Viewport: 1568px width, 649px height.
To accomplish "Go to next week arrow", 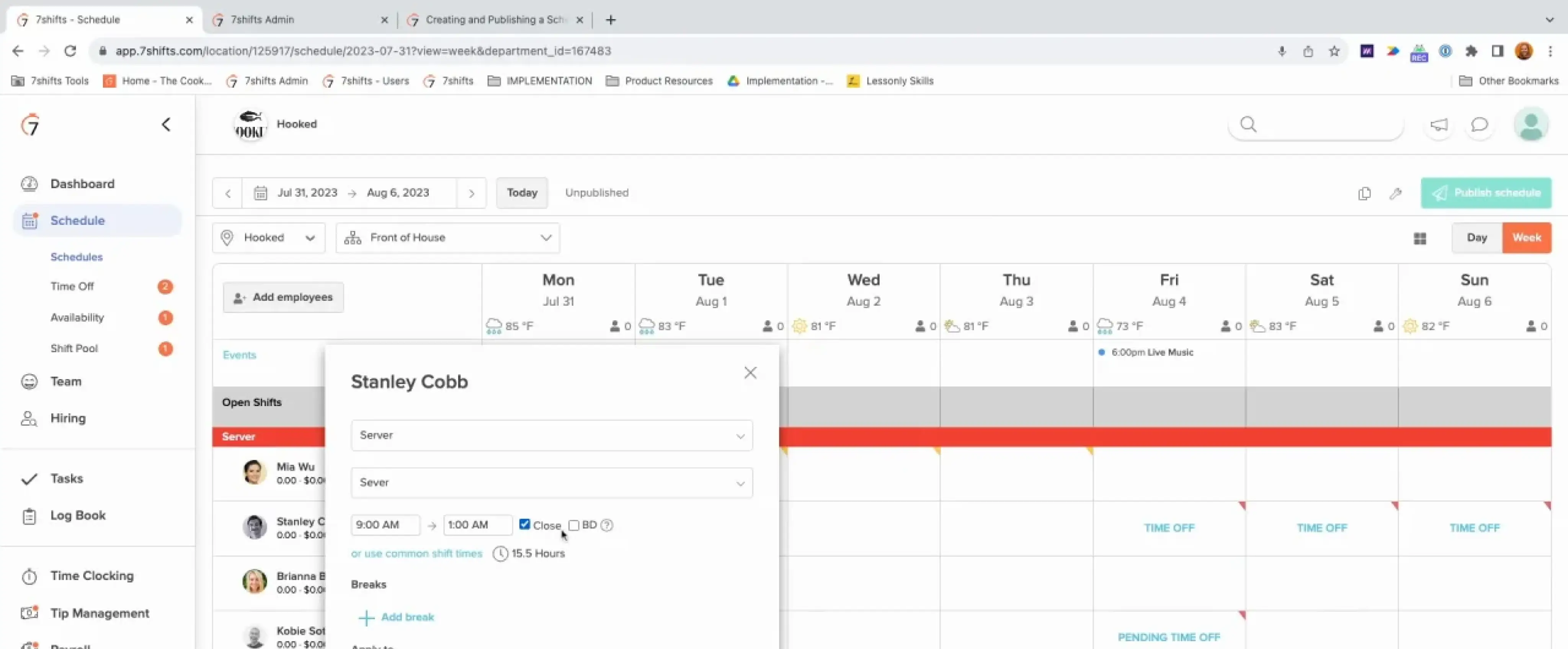I will (471, 193).
